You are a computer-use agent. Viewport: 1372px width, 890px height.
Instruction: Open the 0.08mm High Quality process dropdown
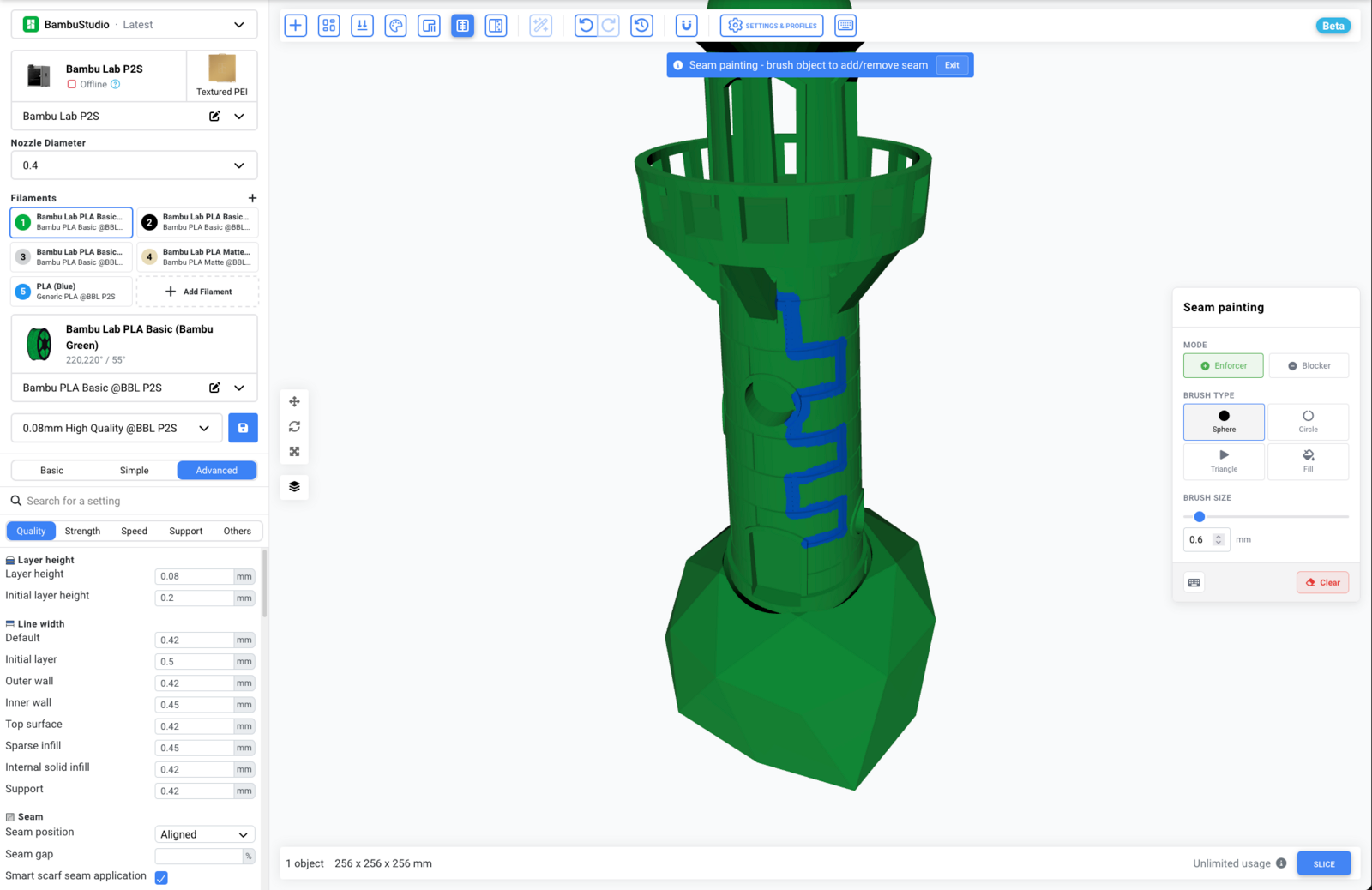[117, 428]
